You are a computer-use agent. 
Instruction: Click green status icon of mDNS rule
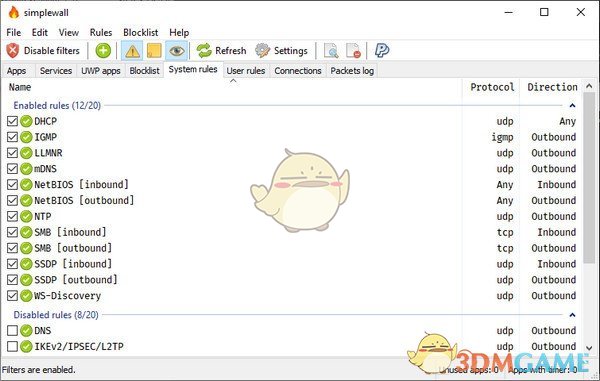pyautogui.click(x=26, y=169)
